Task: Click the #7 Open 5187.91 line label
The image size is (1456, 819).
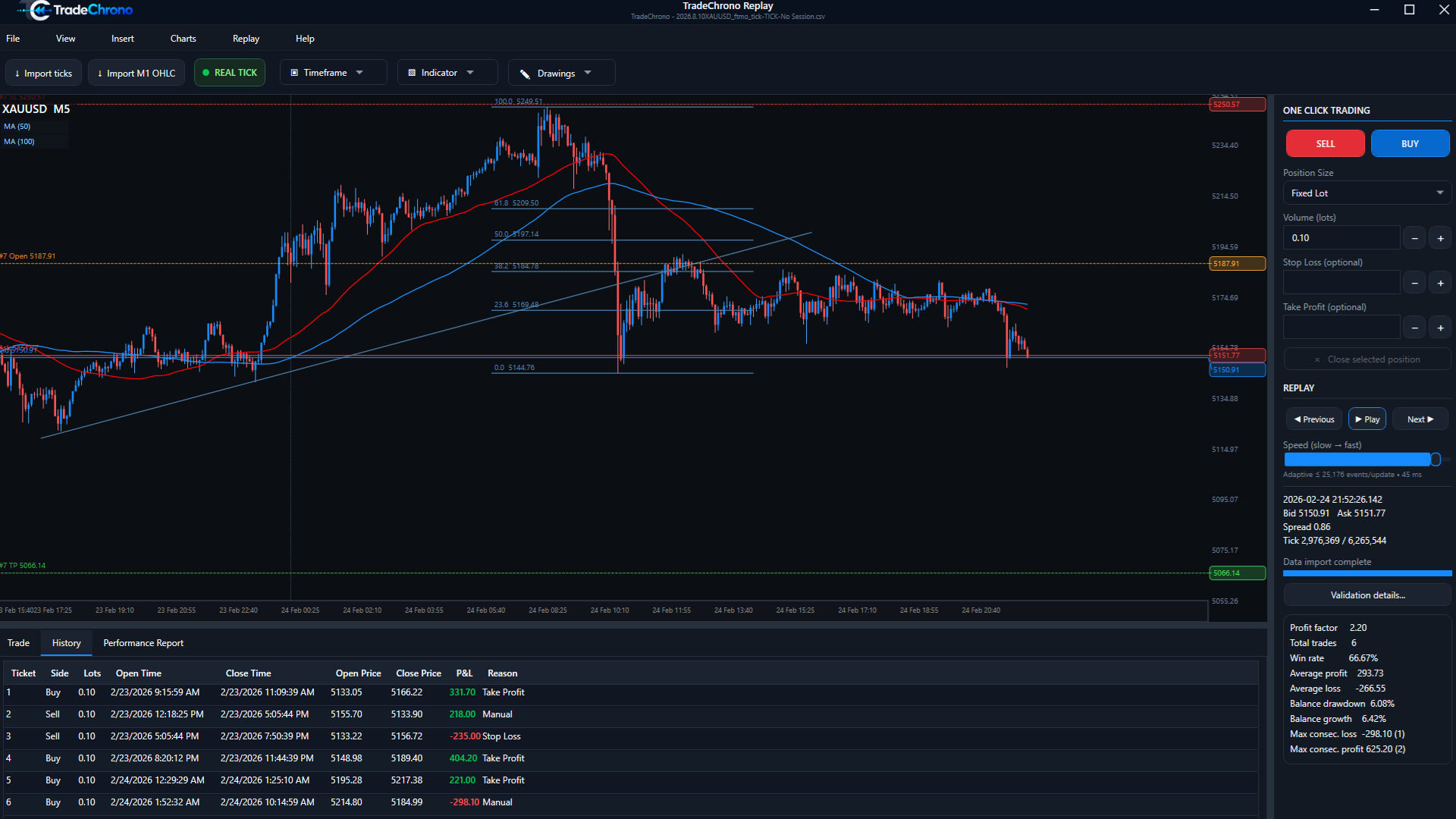Action: click(28, 256)
